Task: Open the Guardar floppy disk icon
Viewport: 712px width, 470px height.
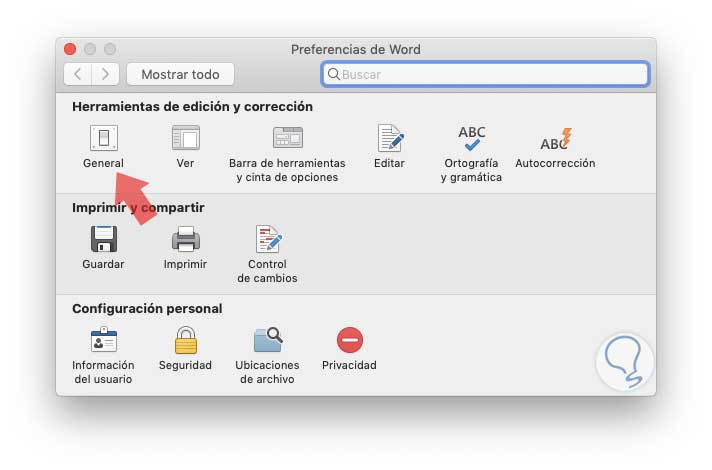Action: (104, 239)
